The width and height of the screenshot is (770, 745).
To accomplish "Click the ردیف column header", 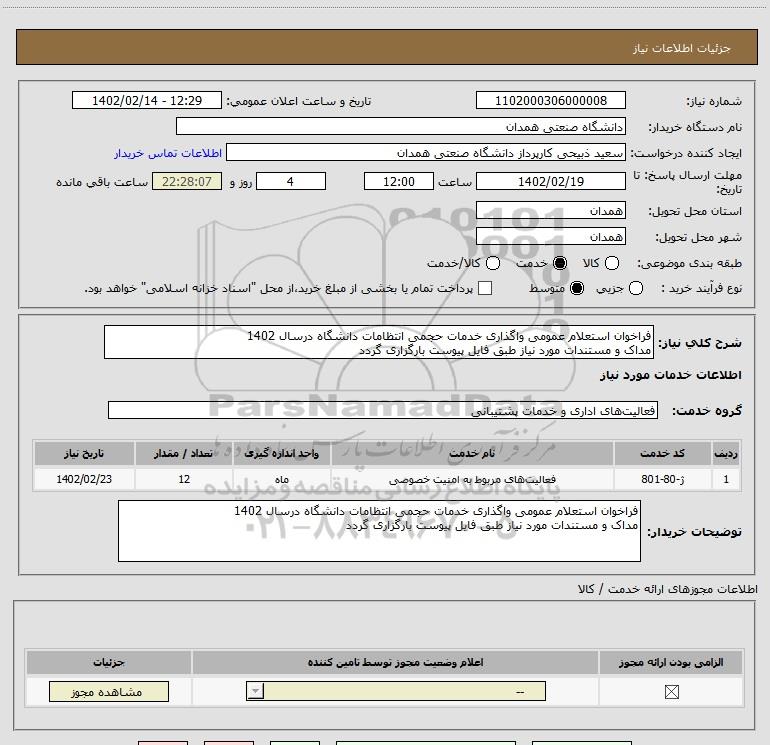I will coord(726,453).
